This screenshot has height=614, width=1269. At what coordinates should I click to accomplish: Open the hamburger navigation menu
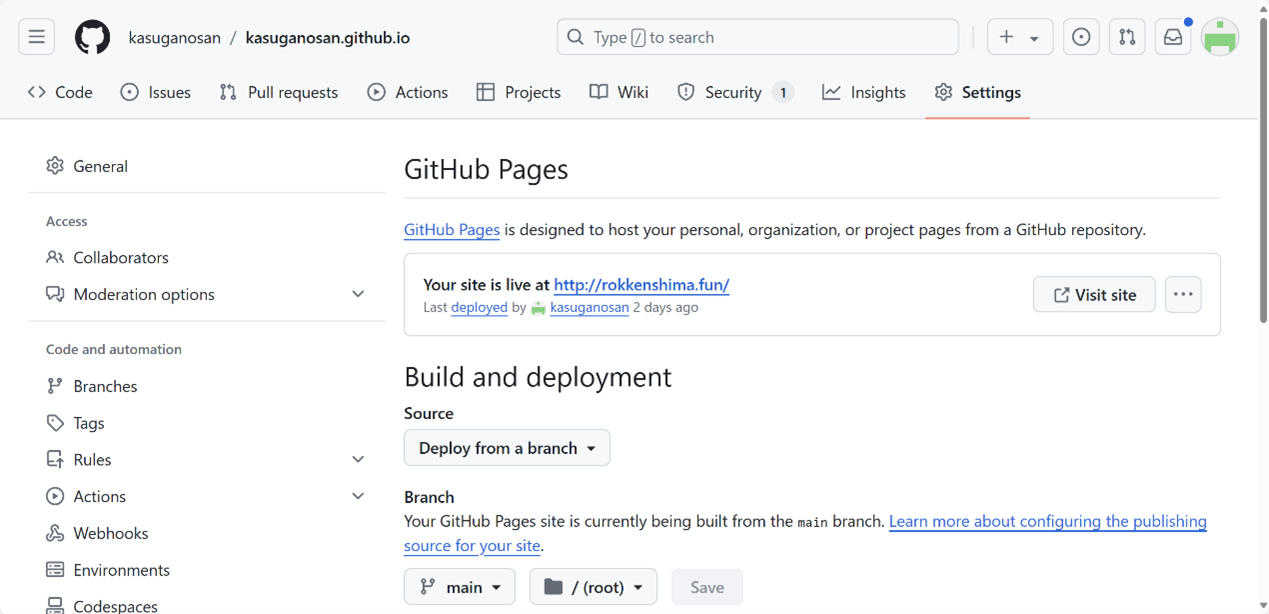click(37, 37)
